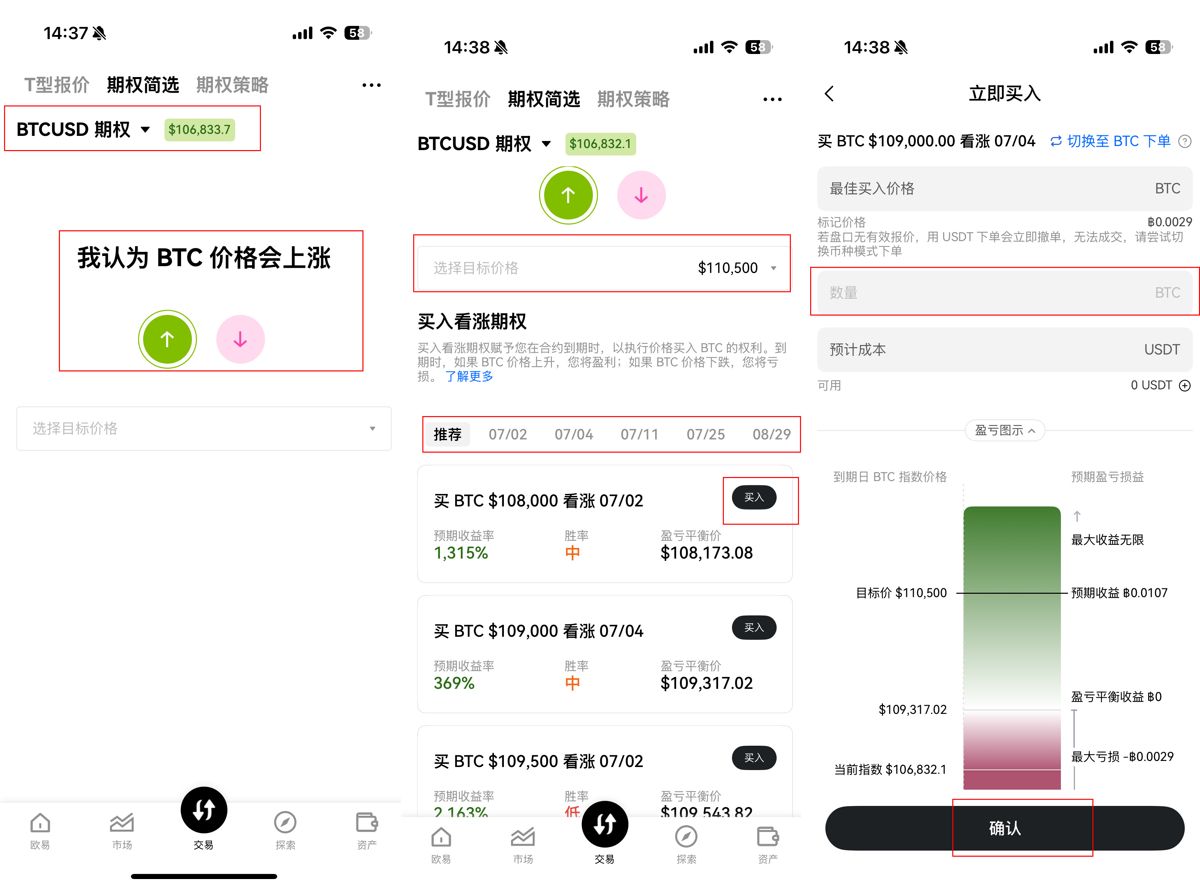This screenshot has height=887, width=1200.
Task: Tap the 数量 BTC input field
Action: click(x=1004, y=293)
